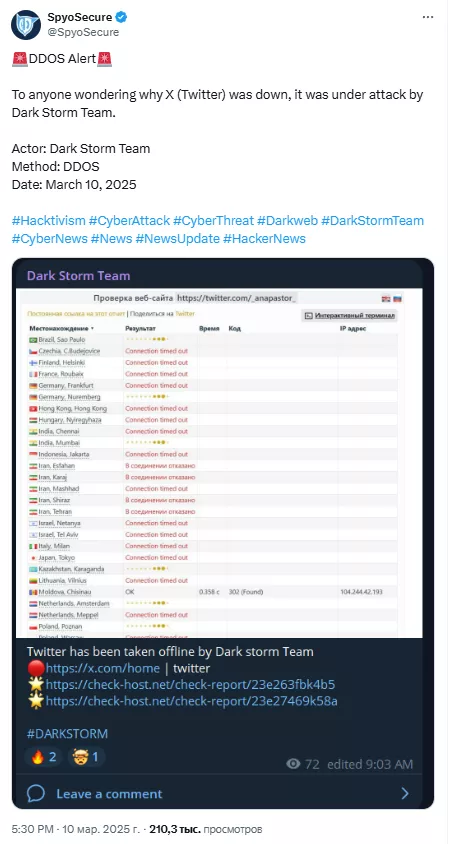This screenshot has height=844, width=450.
Task: Click the #DARKSTORM hashtag in the Telegram post
Action: click(67, 734)
